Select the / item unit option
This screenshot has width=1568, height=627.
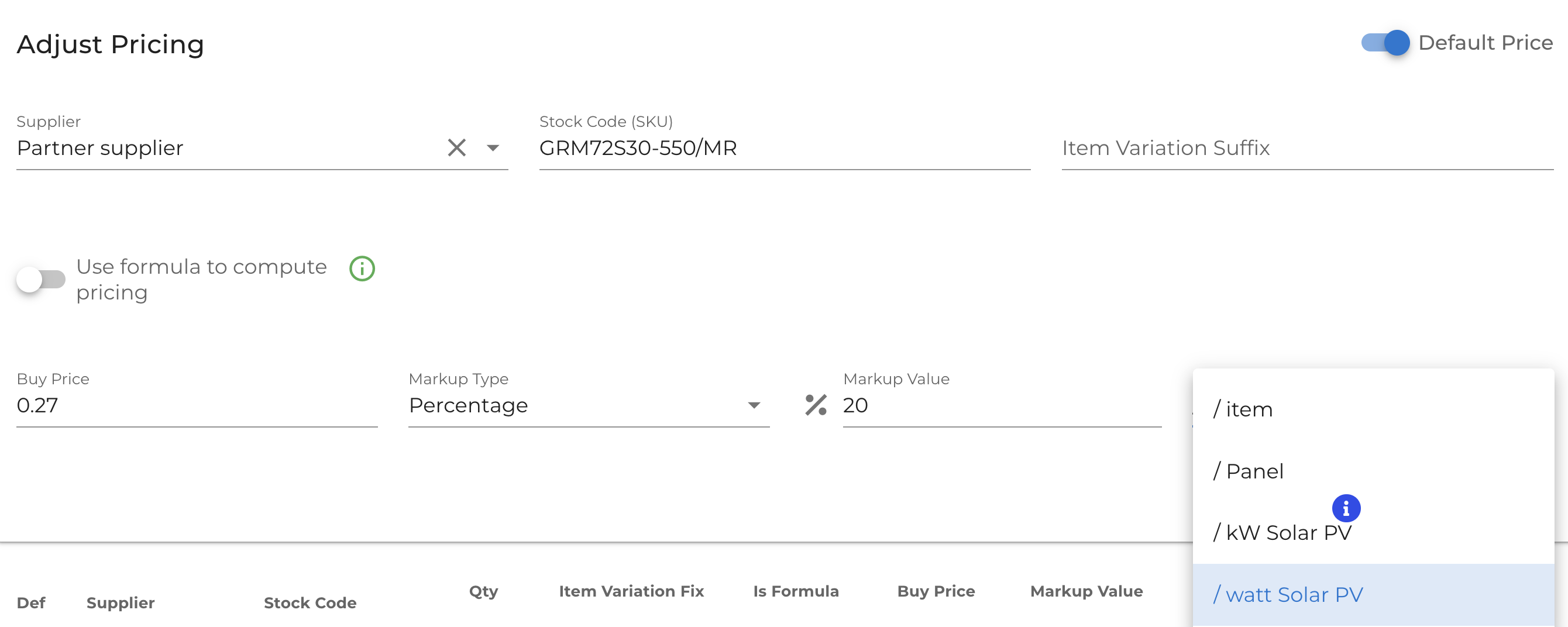point(1373,409)
